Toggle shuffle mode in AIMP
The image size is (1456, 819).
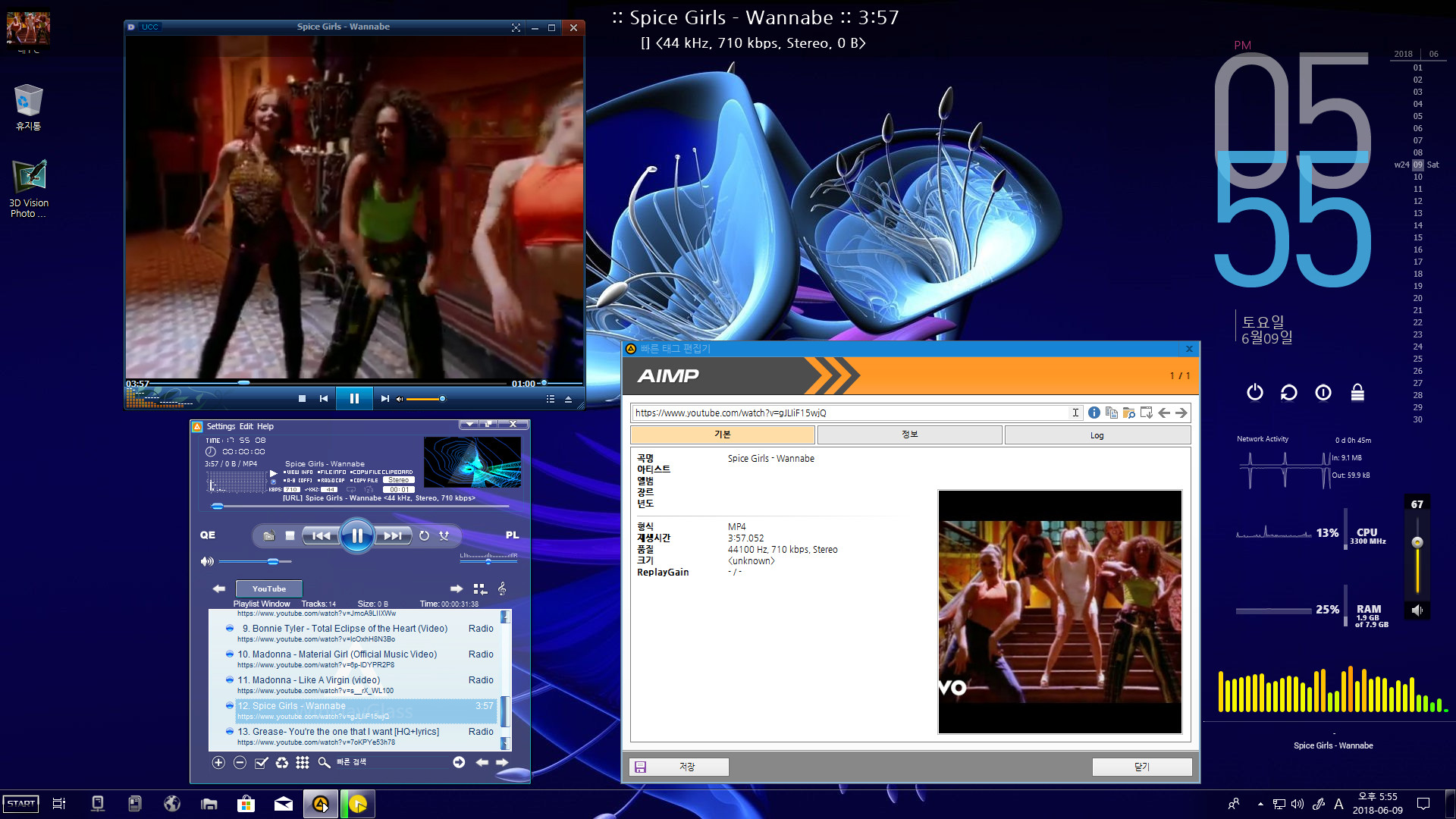444,535
